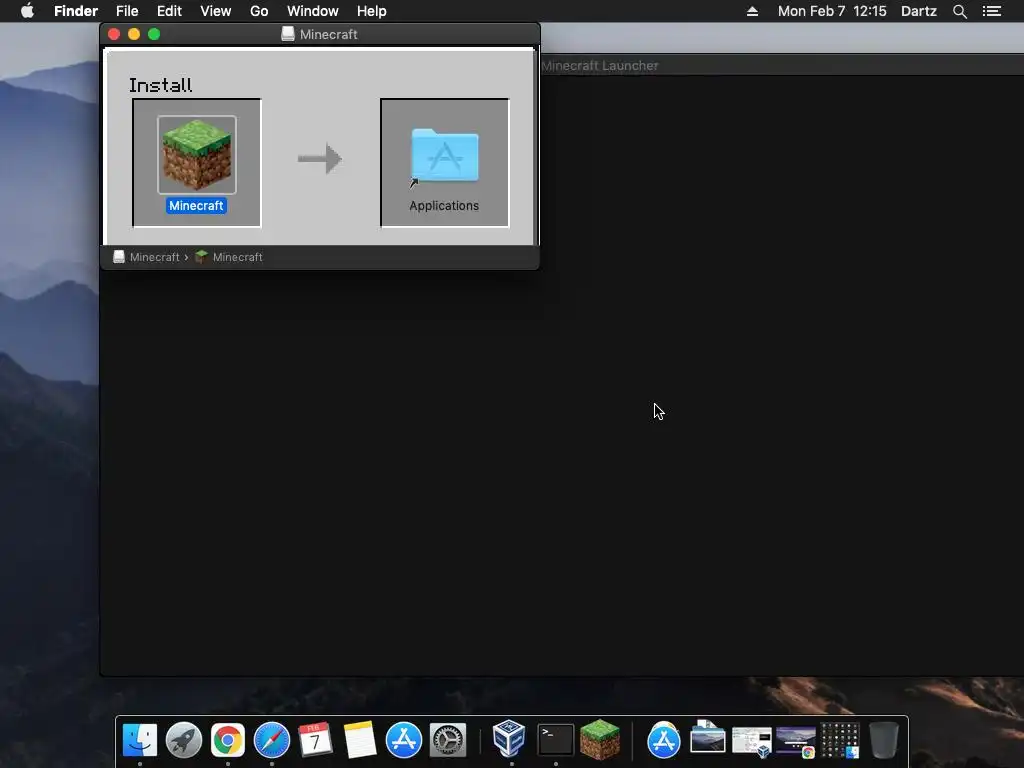Viewport: 1024px width, 768px height.
Task: Open Safari from the Dock
Action: [x=272, y=740]
